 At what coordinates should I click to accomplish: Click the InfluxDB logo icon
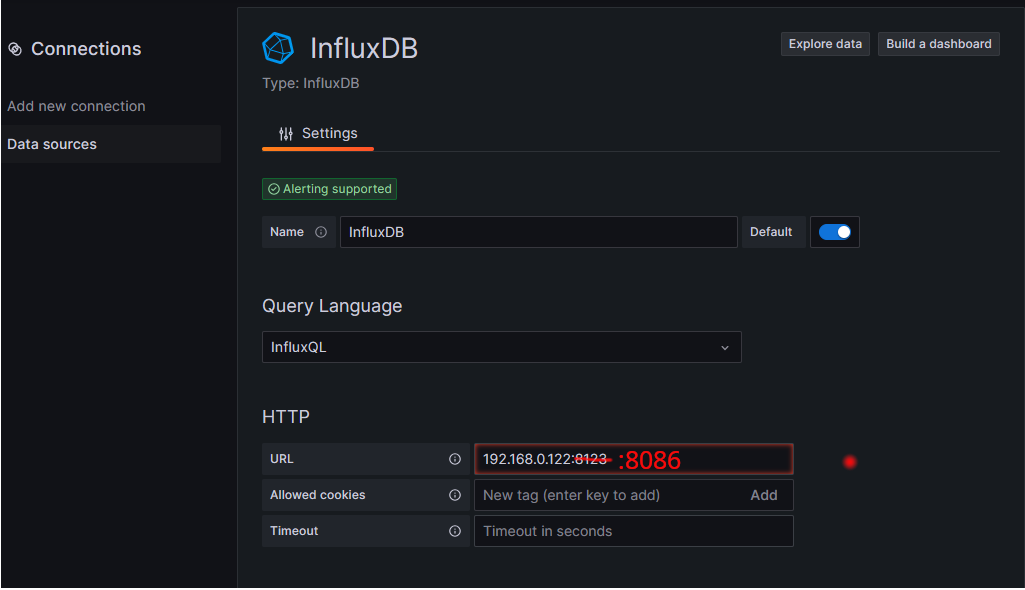tap(278, 48)
